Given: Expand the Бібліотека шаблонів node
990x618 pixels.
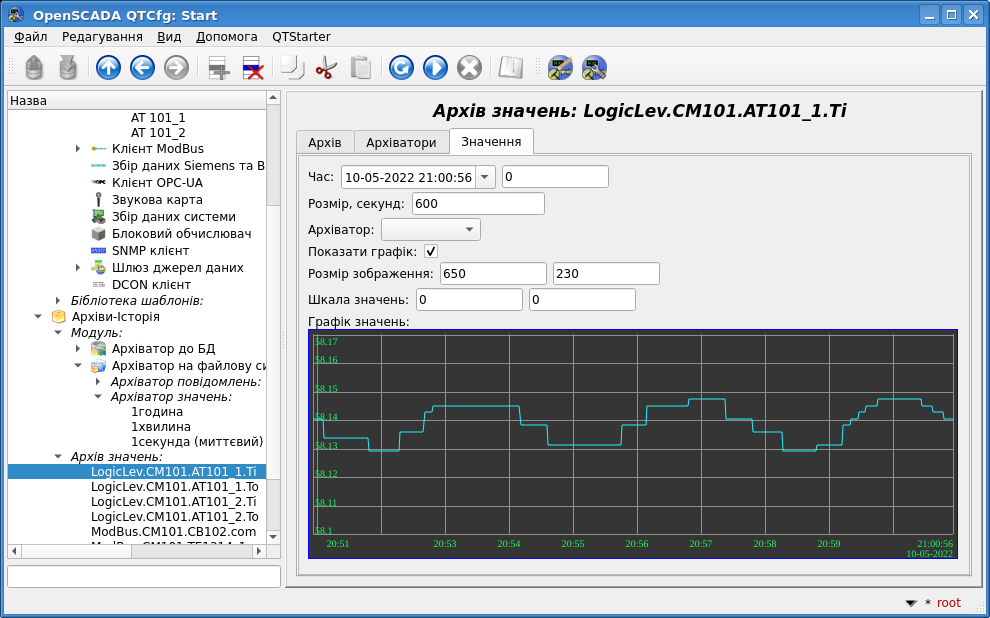Looking at the screenshot, I should coord(57,301).
